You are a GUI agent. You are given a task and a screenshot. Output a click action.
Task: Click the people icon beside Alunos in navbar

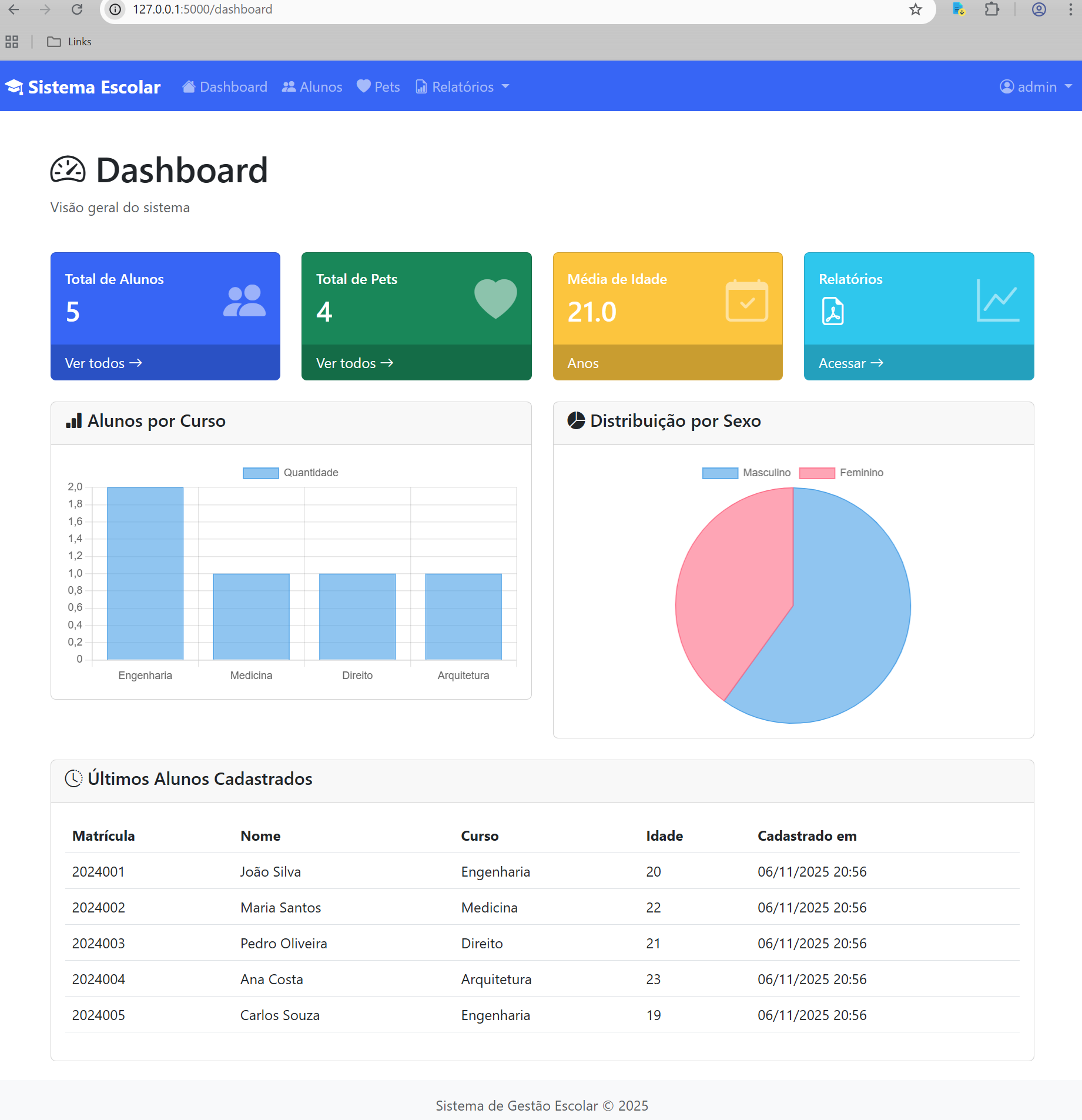coord(289,87)
